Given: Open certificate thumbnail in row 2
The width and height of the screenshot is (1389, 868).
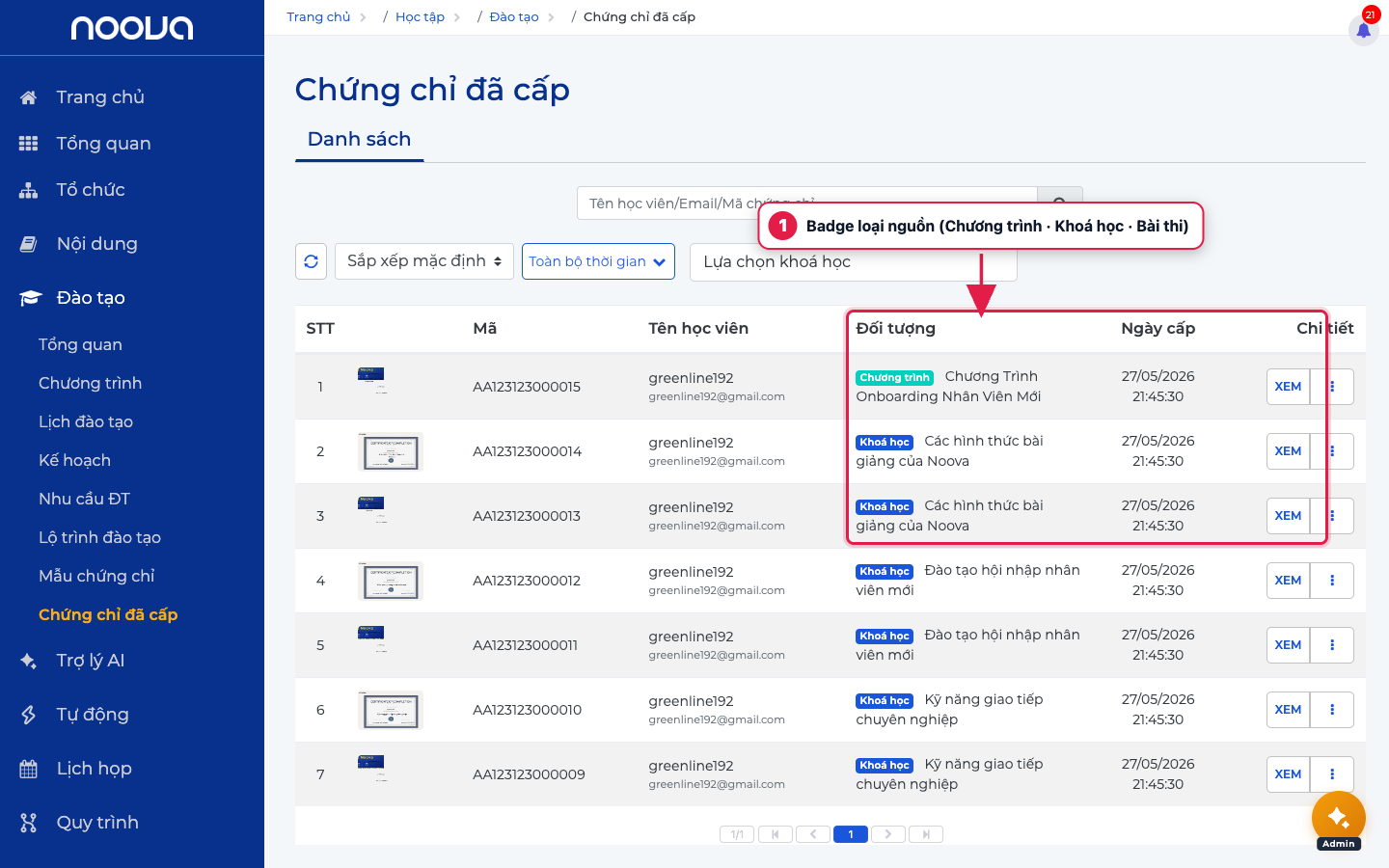Looking at the screenshot, I should pos(391,451).
